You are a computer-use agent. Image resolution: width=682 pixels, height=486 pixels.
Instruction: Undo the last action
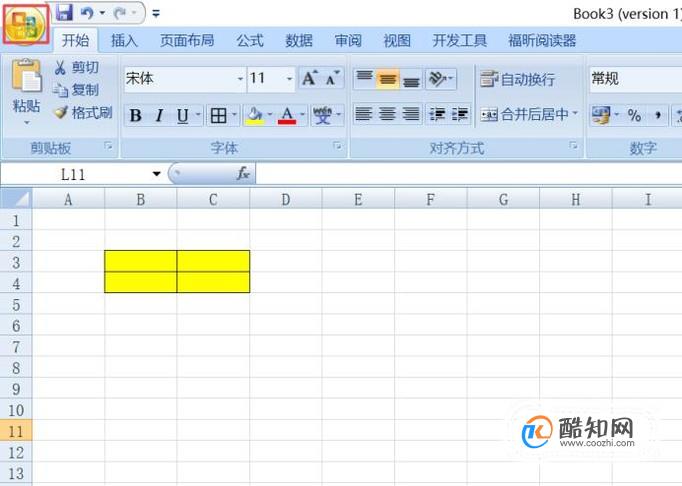point(87,13)
